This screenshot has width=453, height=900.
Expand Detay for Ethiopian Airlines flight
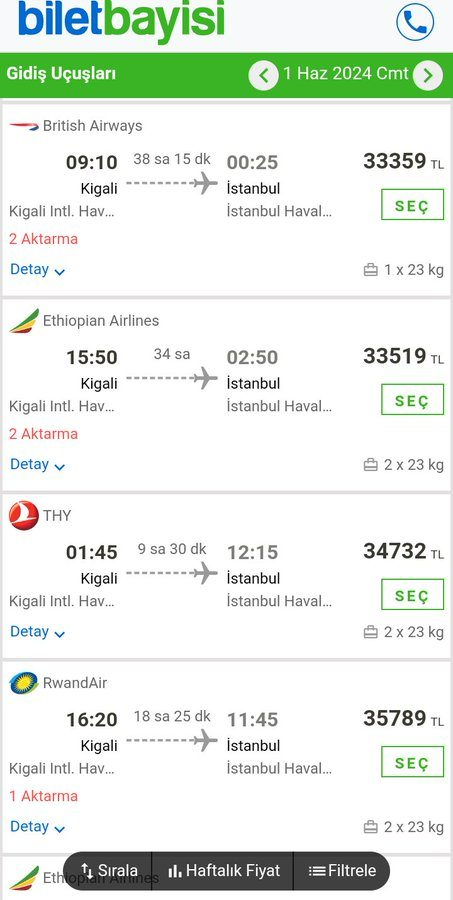[x=37, y=464]
